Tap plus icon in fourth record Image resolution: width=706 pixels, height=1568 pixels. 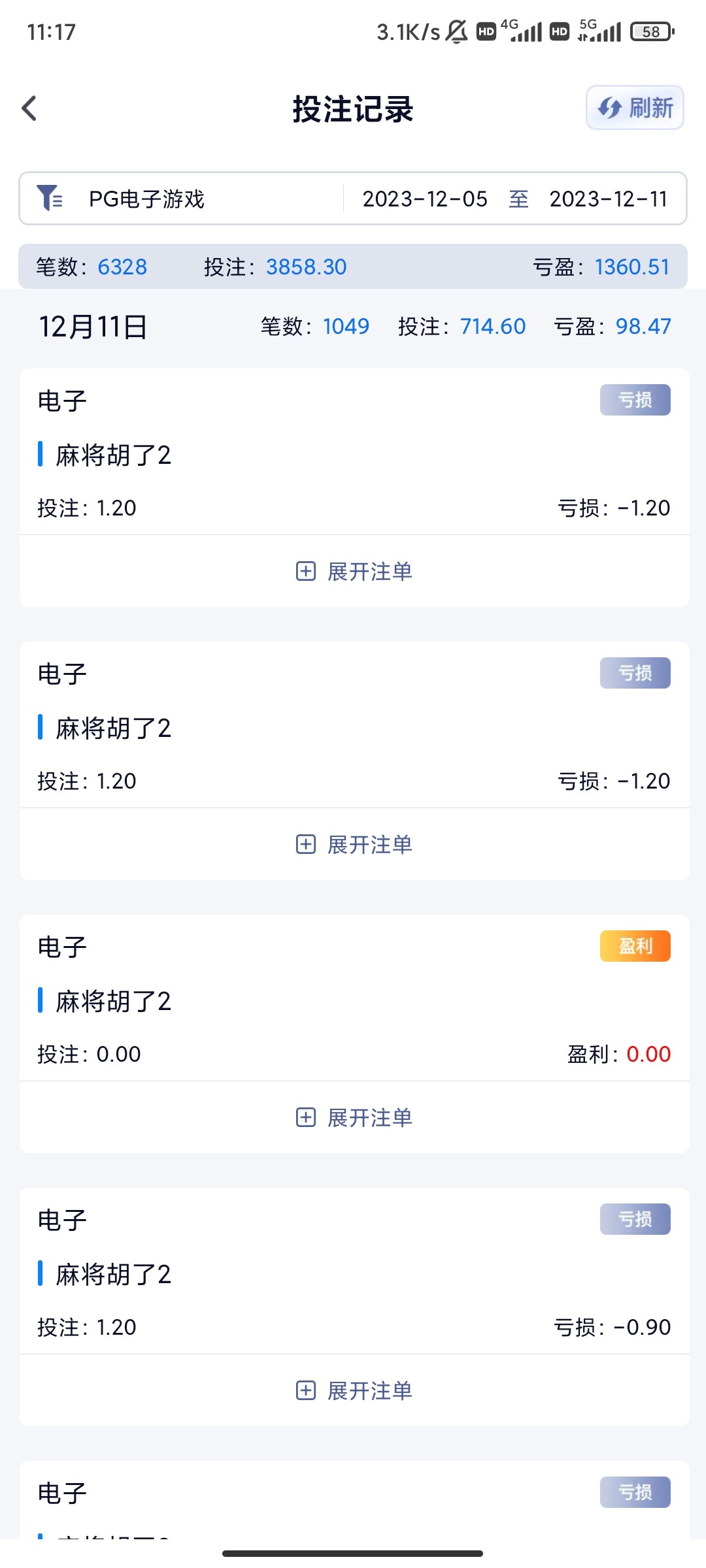tap(306, 1391)
